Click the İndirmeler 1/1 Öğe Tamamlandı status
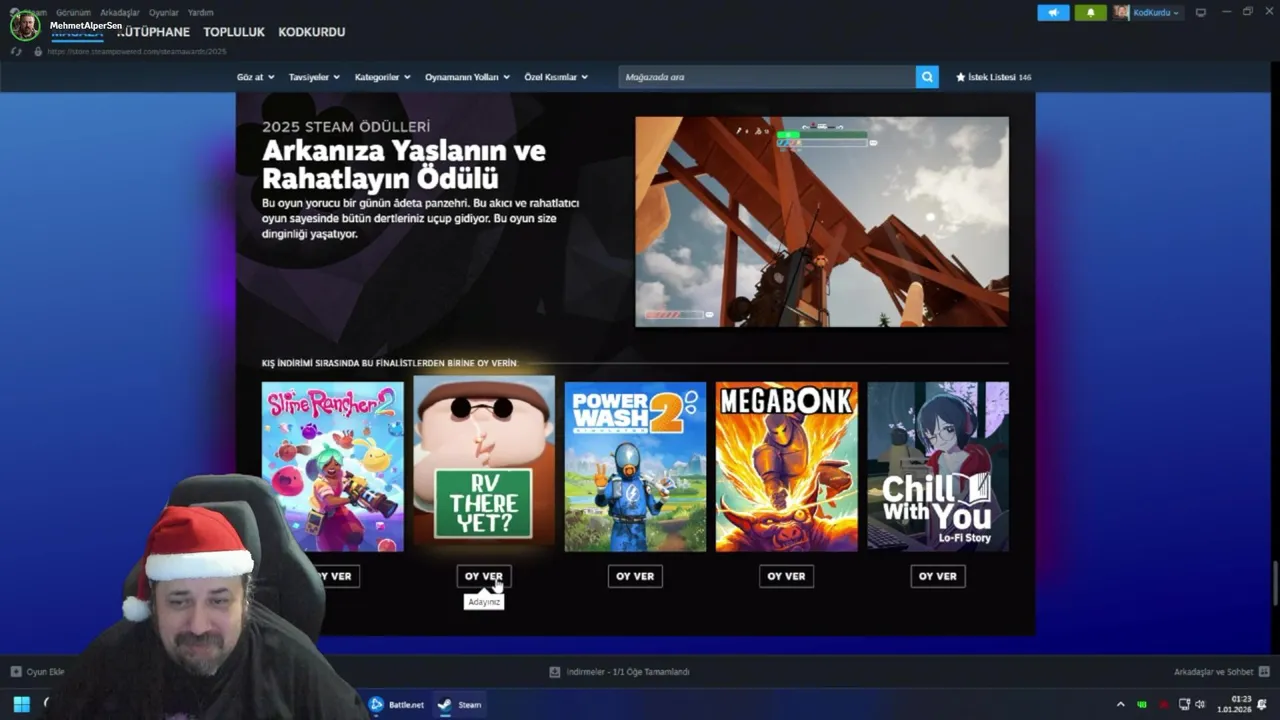 click(619, 672)
